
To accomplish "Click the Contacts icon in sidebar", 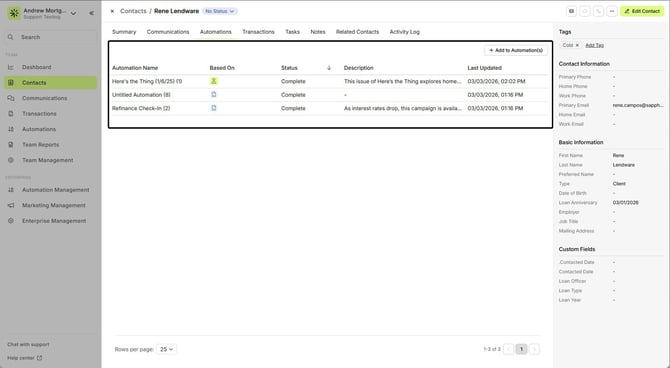I will tap(11, 82).
